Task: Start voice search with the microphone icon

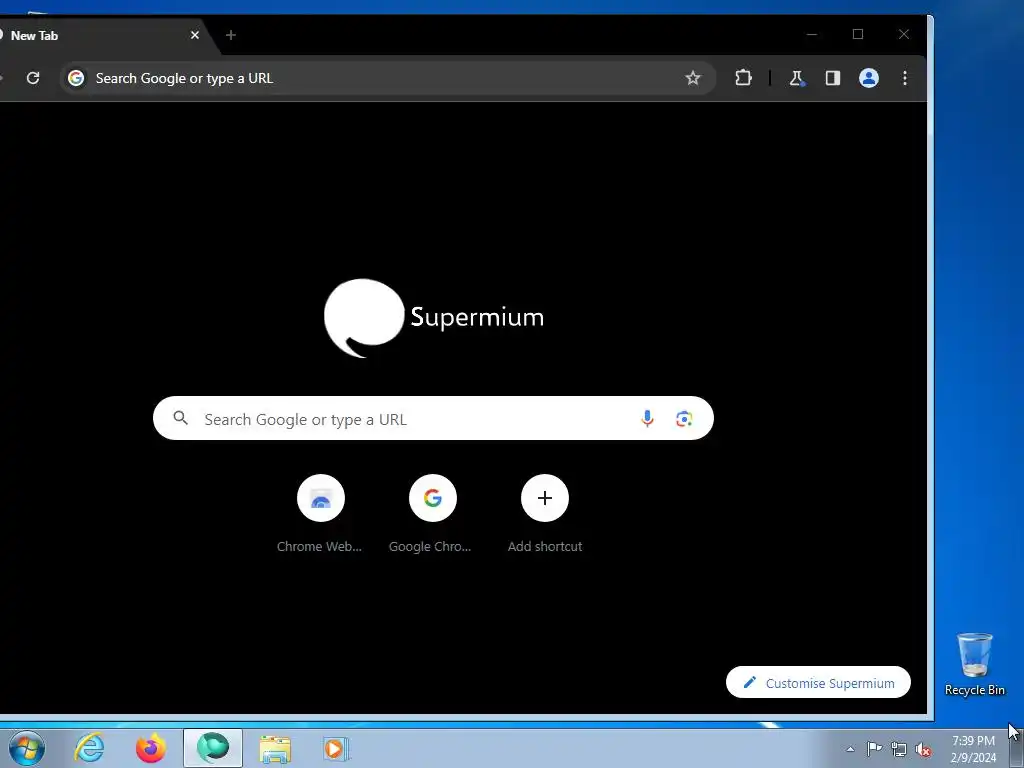Action: pyautogui.click(x=647, y=419)
